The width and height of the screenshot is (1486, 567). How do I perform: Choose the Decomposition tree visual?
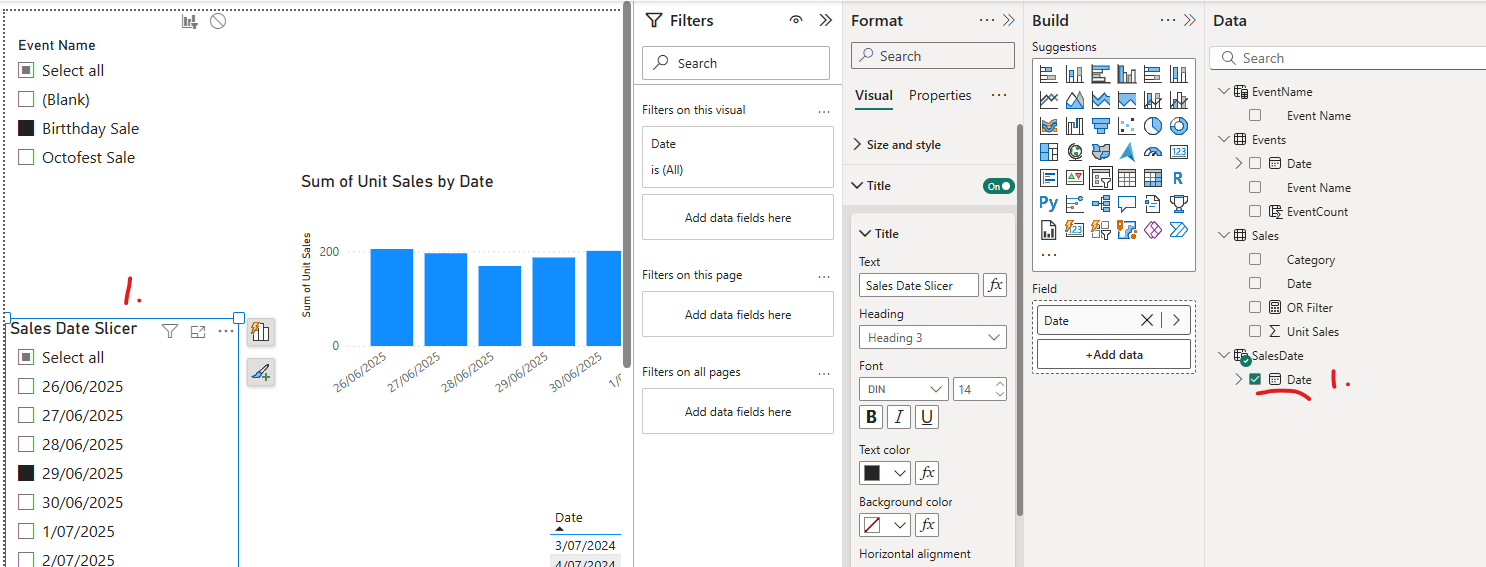[1101, 204]
